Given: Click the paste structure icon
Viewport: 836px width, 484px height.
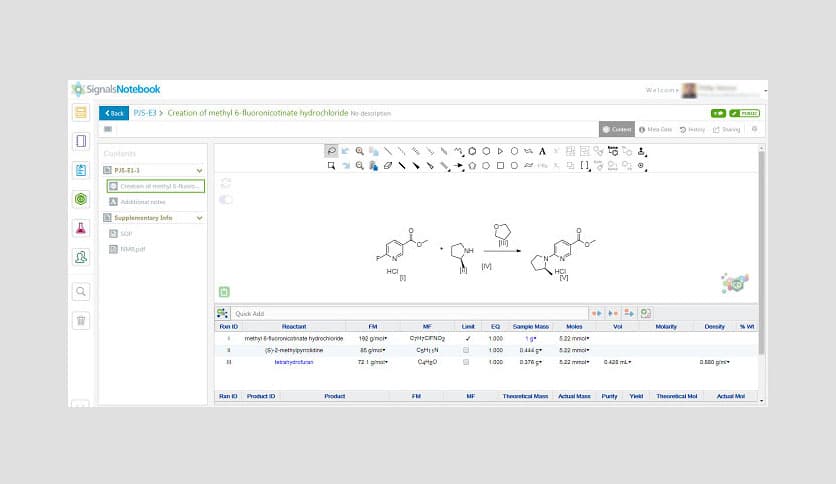Looking at the screenshot, I should [x=373, y=166].
